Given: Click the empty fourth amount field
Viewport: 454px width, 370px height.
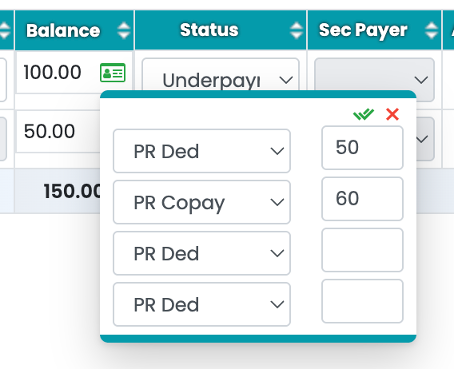Looking at the screenshot, I should coord(362,301).
